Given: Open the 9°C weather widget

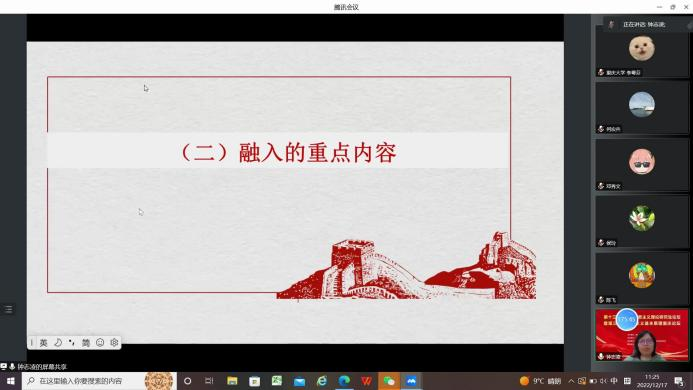Looking at the screenshot, I should [x=540, y=381].
